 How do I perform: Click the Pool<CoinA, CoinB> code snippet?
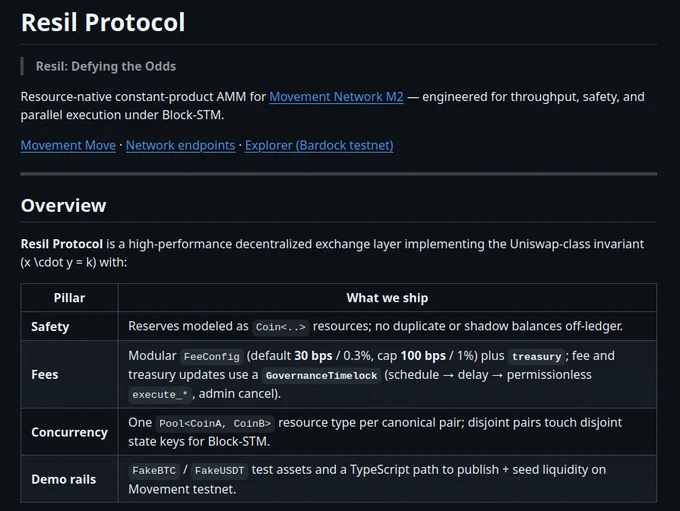pyautogui.click(x=215, y=423)
